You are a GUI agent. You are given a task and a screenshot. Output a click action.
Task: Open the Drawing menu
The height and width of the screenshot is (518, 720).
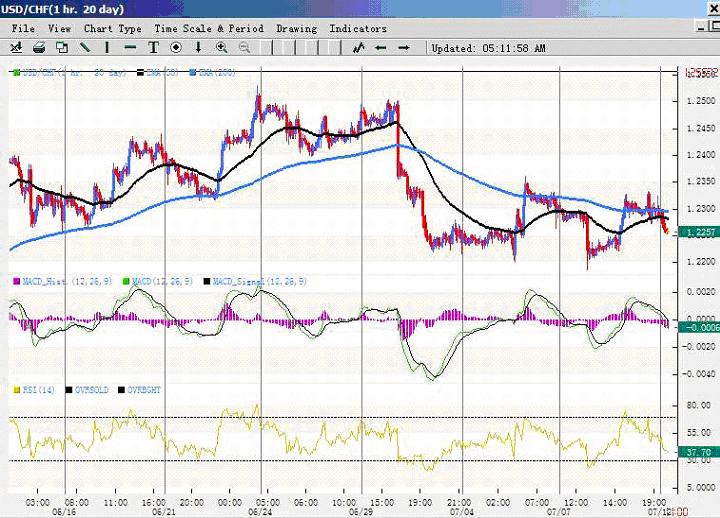click(296, 29)
